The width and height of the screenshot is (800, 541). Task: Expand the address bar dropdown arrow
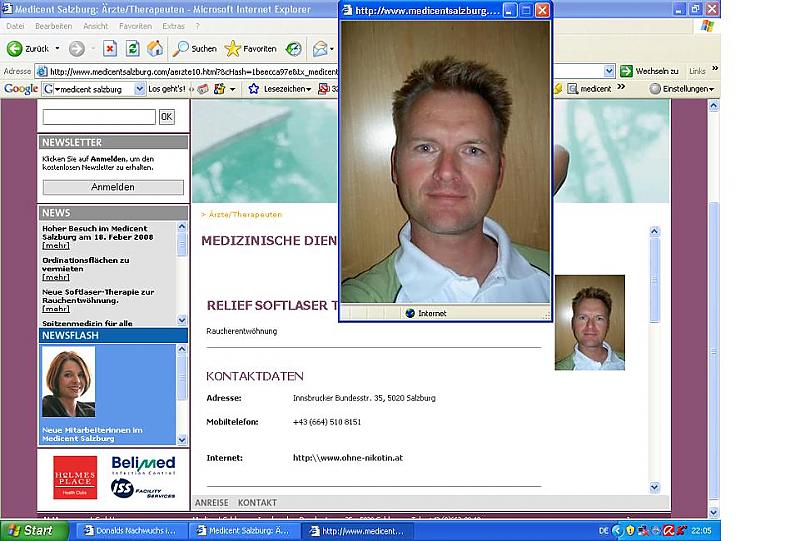pyautogui.click(x=609, y=71)
